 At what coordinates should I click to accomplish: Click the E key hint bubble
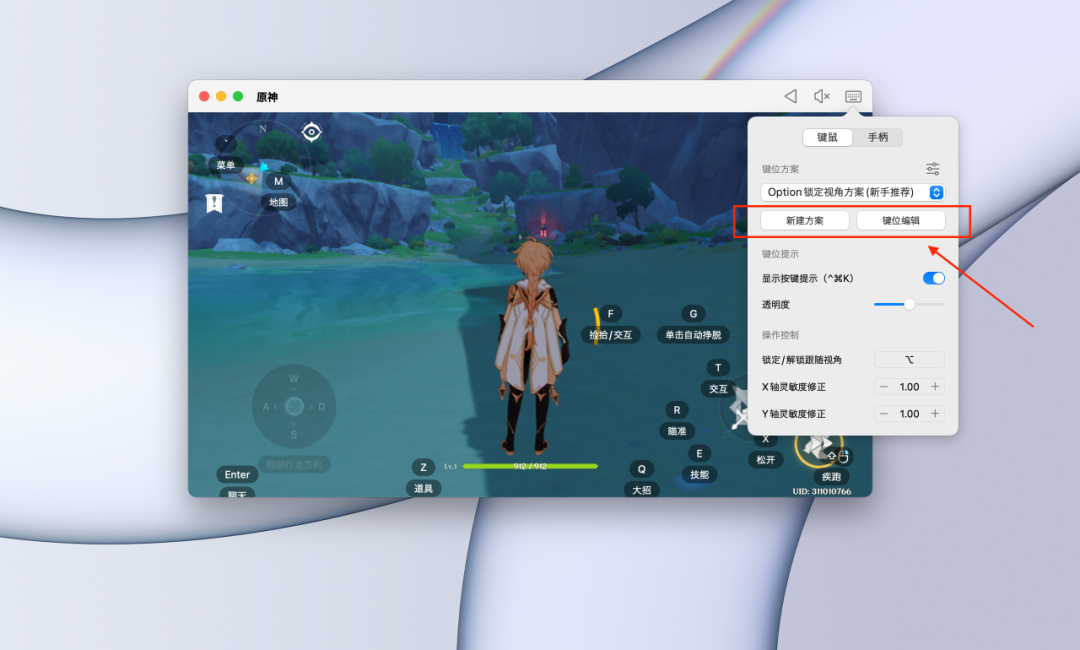tap(699, 453)
